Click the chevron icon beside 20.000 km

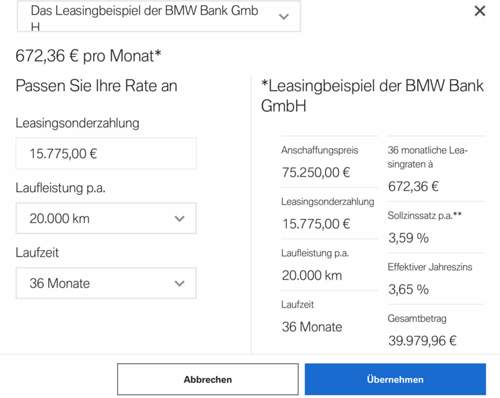click(x=179, y=219)
